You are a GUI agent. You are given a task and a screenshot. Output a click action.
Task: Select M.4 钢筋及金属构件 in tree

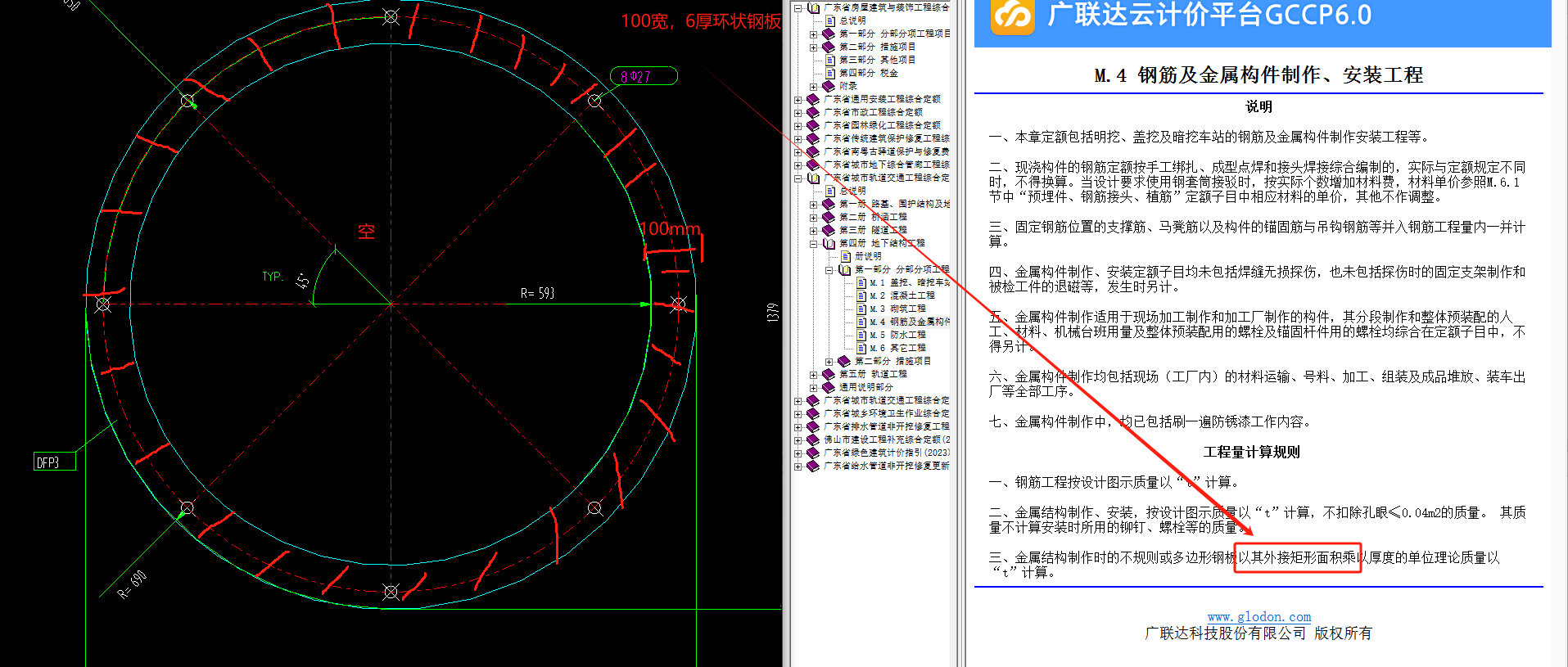point(910,322)
